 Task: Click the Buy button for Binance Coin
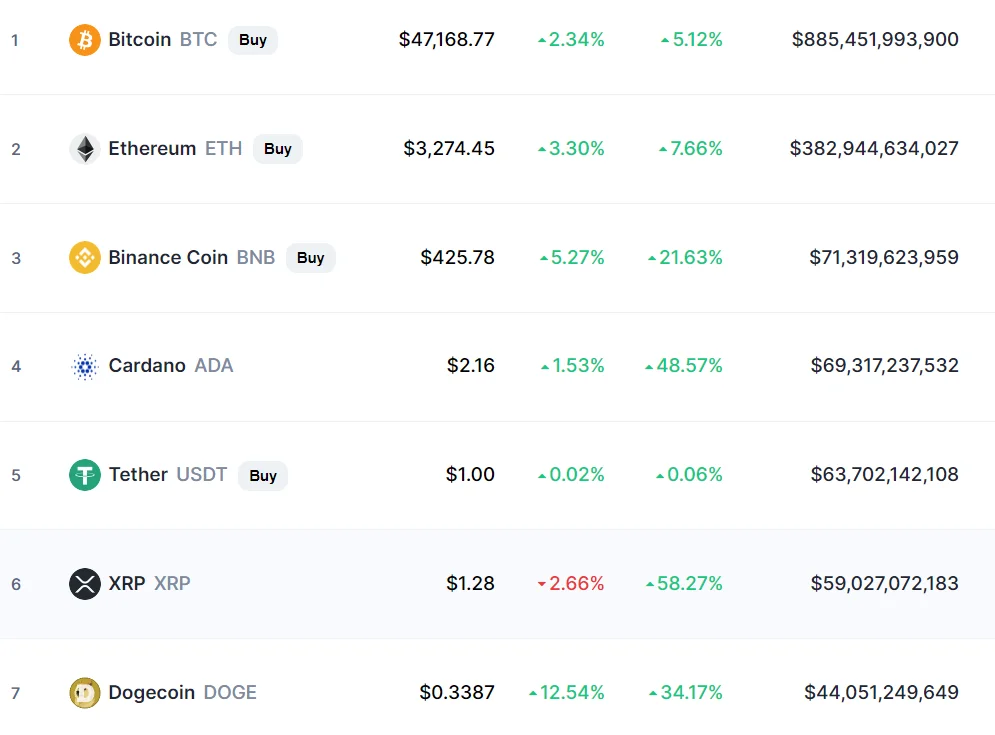click(310, 258)
